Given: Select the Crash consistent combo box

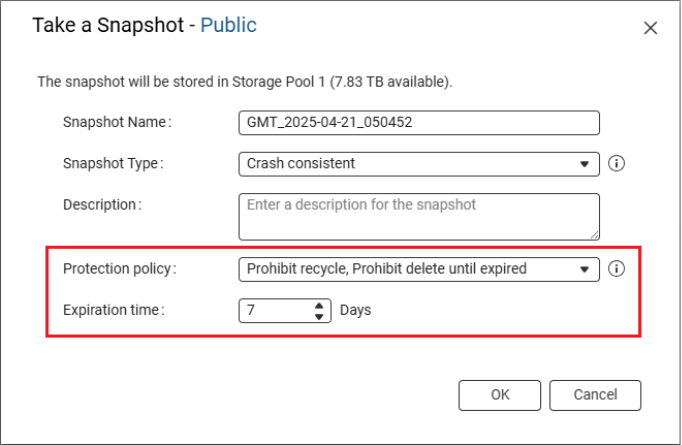Looking at the screenshot, I should 410,163.
